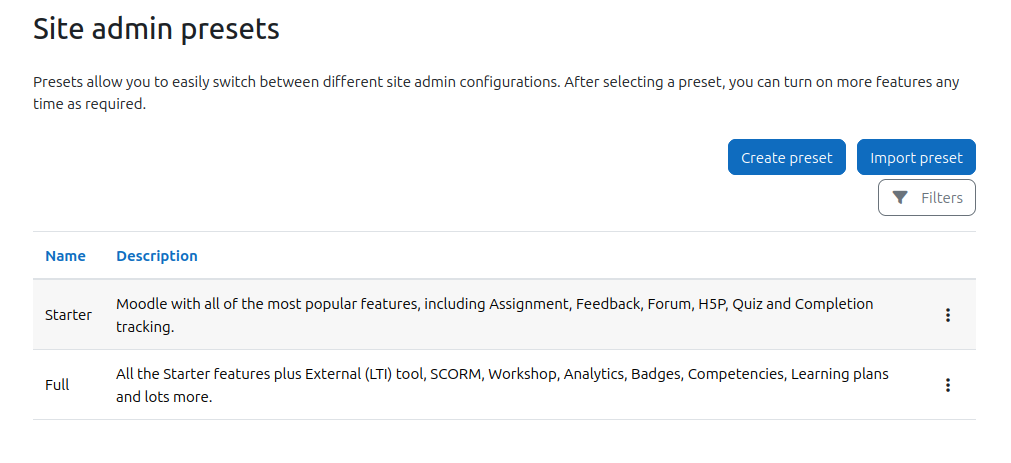Viewport: 1011px width, 463px height.
Task: Expand the Filters panel
Action: 927,197
